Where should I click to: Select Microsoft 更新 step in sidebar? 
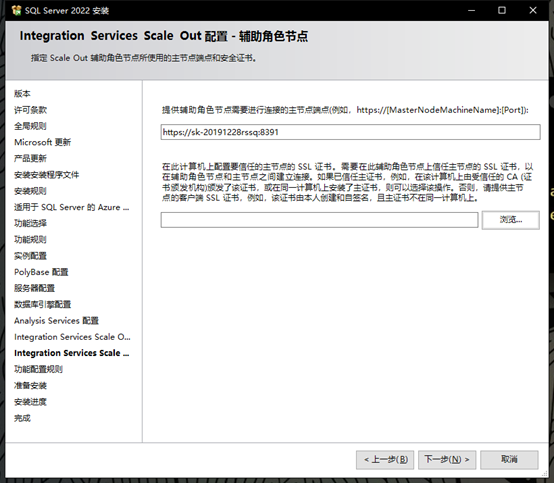click(x=42, y=142)
